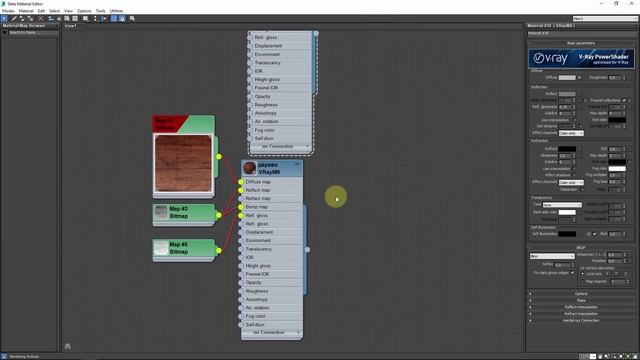Click the Diffuse color swatch
640x360 pixels.
567,78
